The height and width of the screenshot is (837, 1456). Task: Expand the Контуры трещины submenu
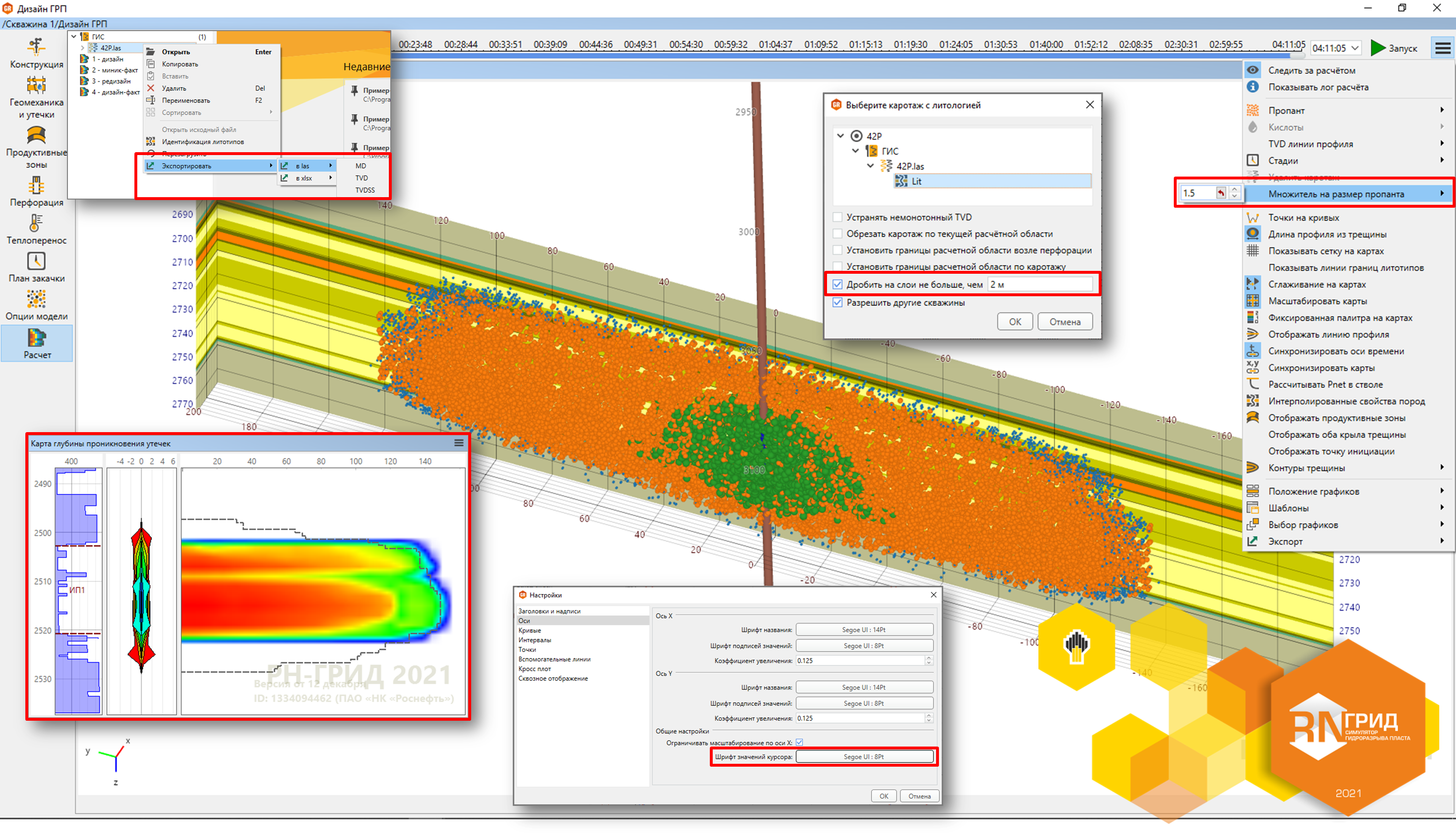1442,468
